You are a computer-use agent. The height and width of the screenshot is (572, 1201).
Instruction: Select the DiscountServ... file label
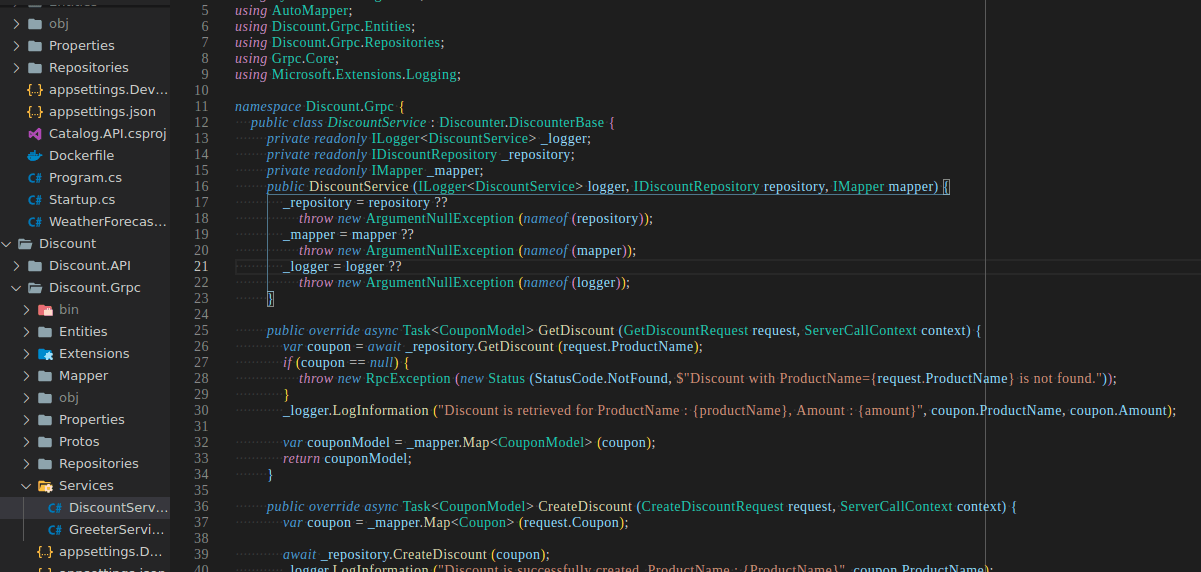(116, 507)
